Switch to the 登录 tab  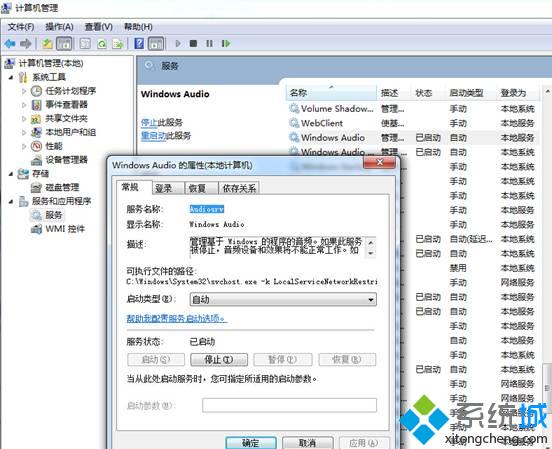(168, 188)
